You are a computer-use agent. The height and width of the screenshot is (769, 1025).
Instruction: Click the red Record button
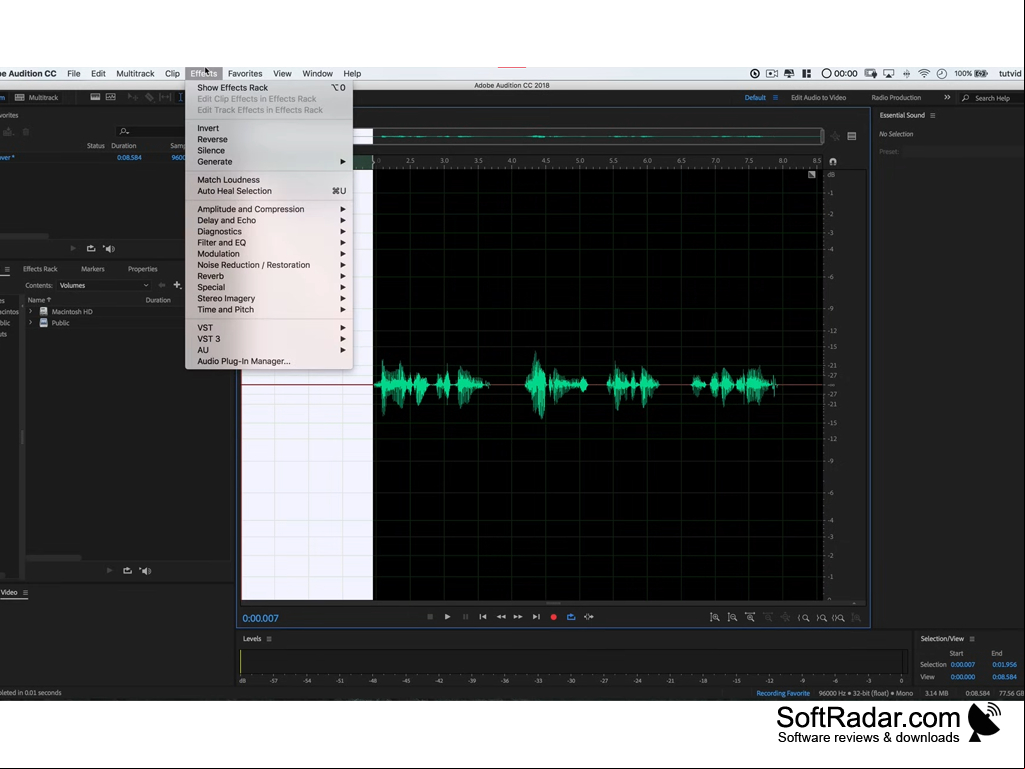pyautogui.click(x=554, y=617)
